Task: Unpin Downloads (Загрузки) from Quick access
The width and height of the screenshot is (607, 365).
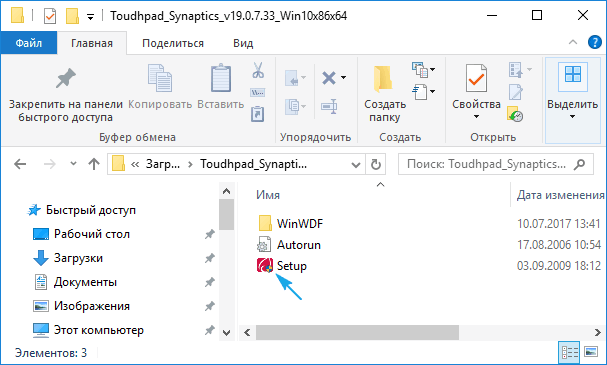Action: [210, 258]
